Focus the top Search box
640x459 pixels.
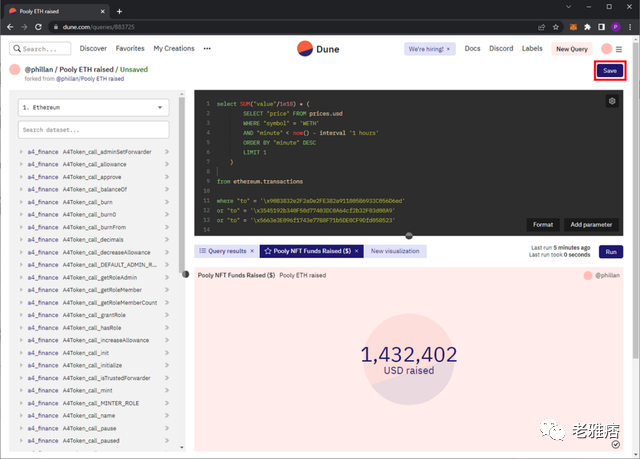[x=40, y=49]
